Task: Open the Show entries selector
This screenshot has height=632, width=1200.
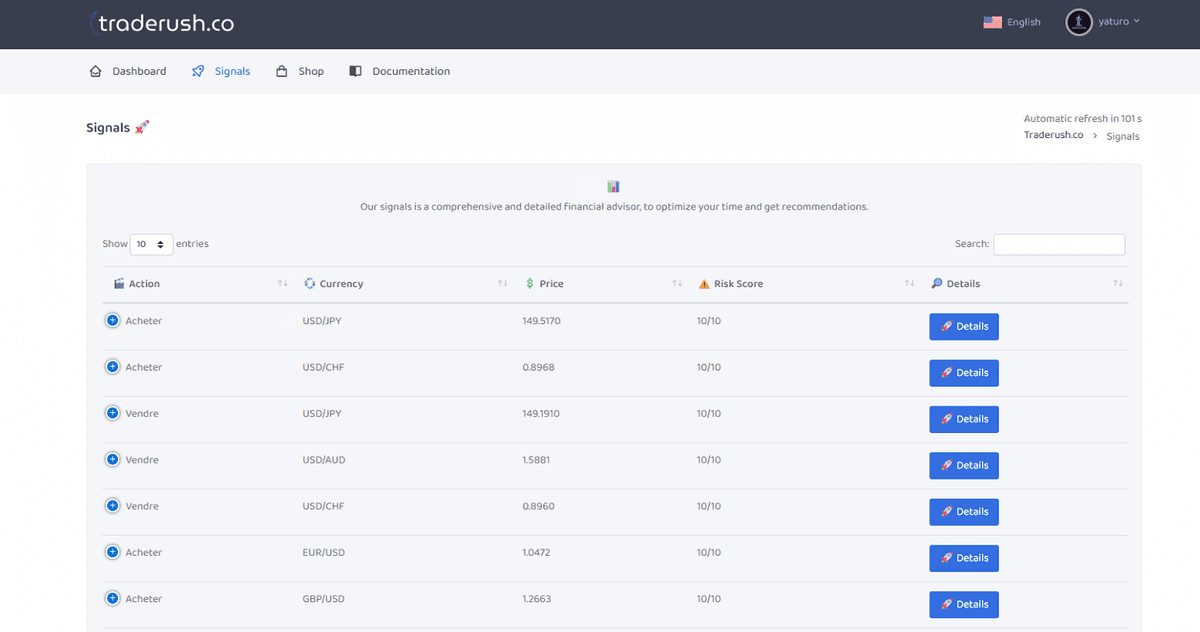Action: 151,244
